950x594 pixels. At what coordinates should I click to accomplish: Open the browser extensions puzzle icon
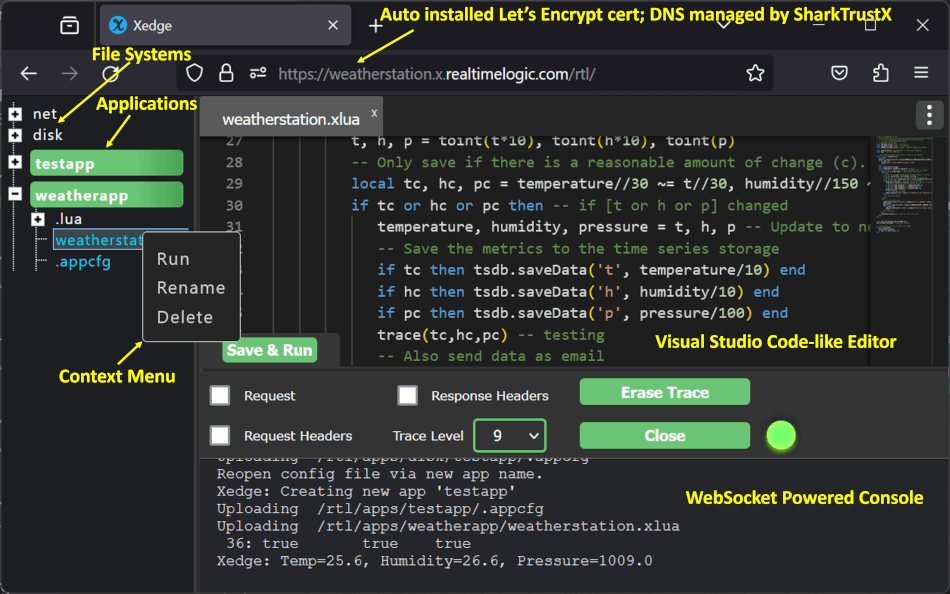(880, 73)
